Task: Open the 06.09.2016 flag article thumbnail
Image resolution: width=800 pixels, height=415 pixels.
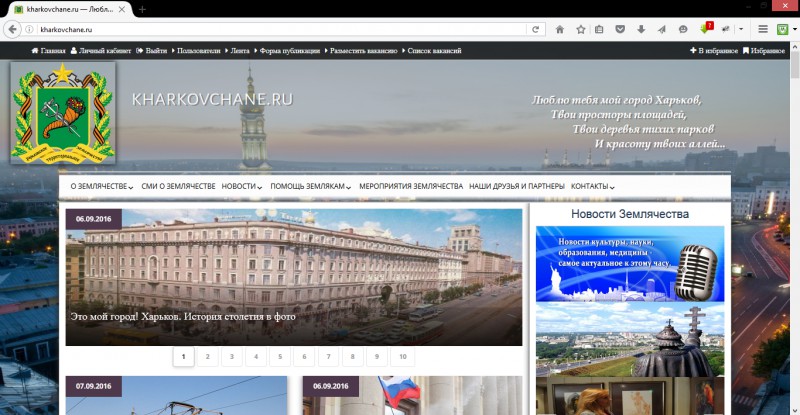Action: coord(412,396)
